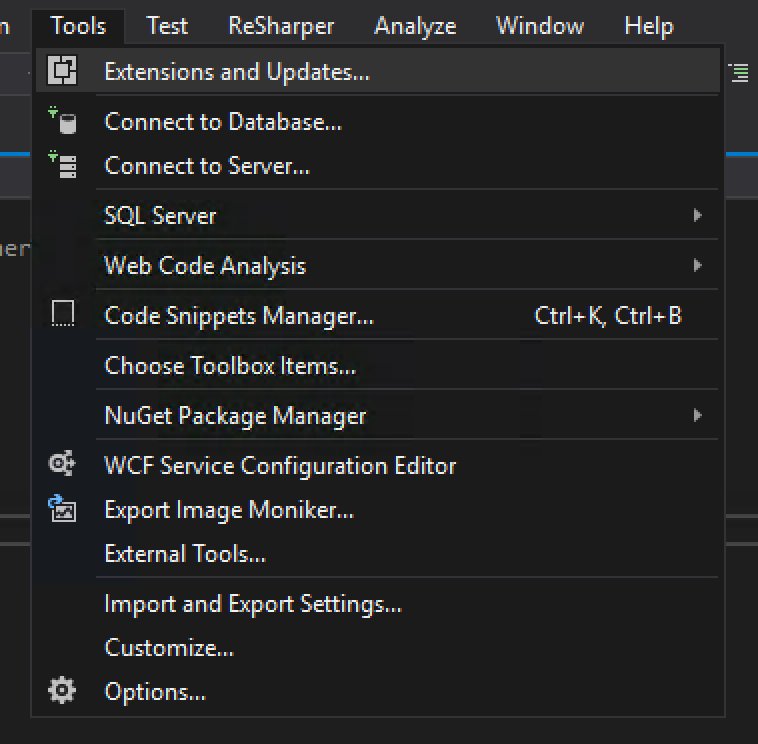The width and height of the screenshot is (758, 744).
Task: Open the Test menu
Action: 167,26
